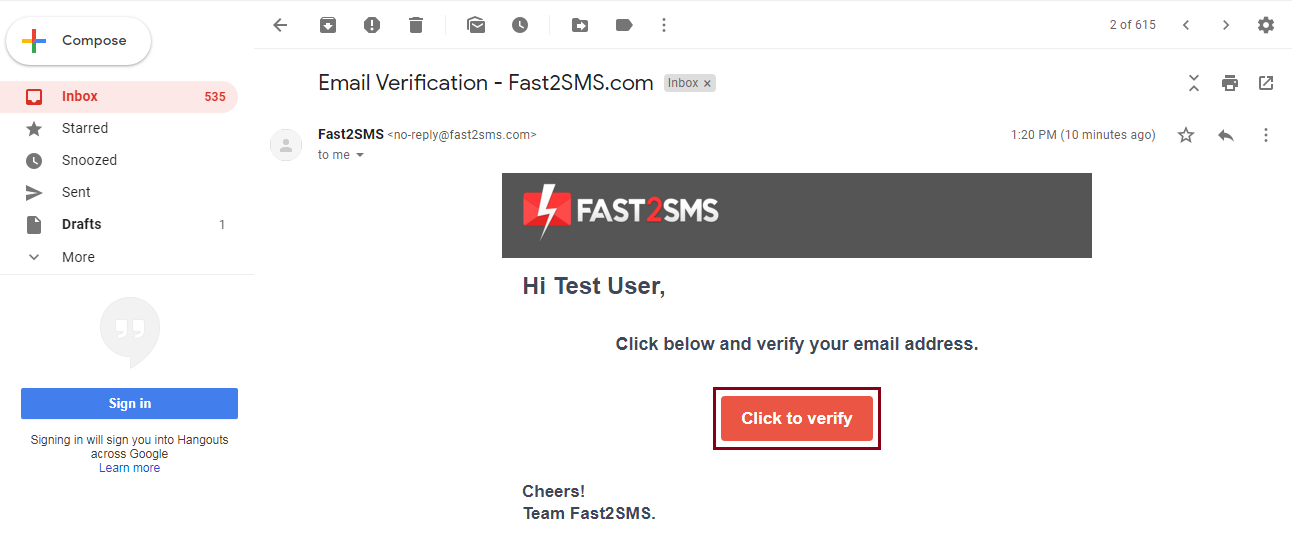Viewport: 1292px width, 537px height.
Task: Delete the email with the trash icon
Action: tap(416, 25)
